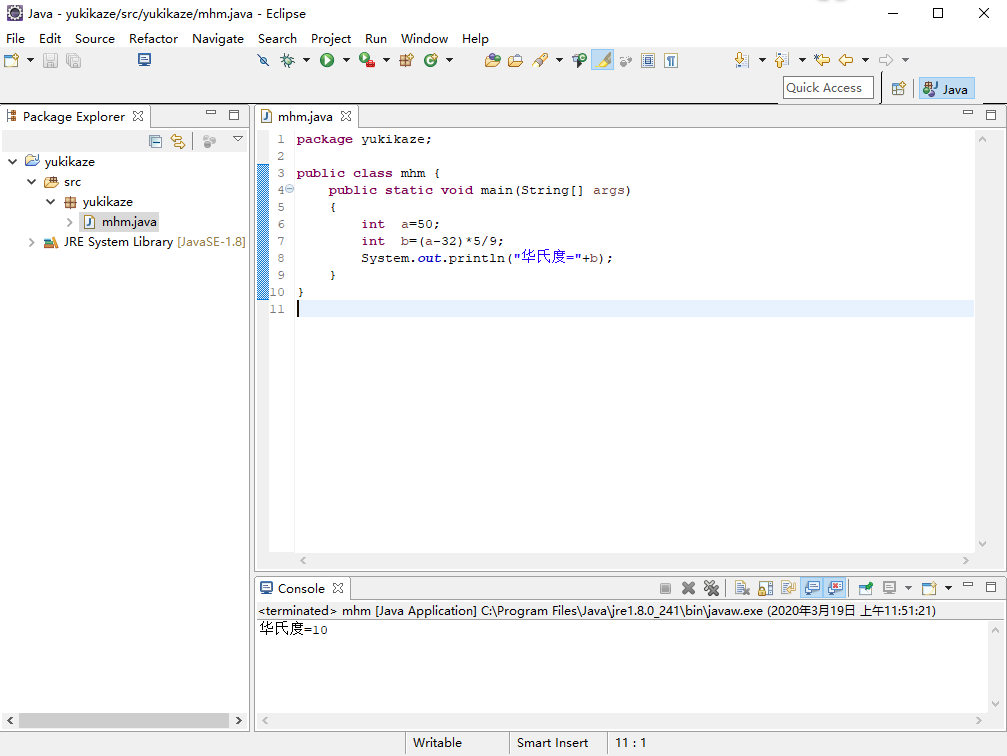
Task: Run program with green play icon
Action: [x=327, y=60]
